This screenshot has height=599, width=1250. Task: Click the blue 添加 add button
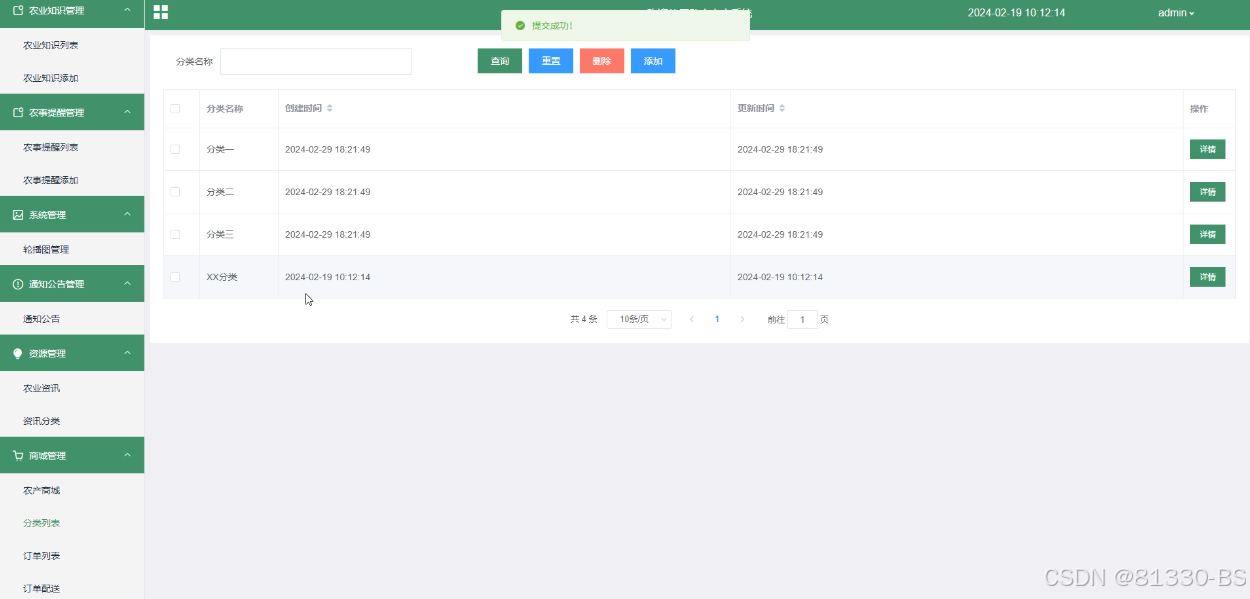tap(653, 61)
